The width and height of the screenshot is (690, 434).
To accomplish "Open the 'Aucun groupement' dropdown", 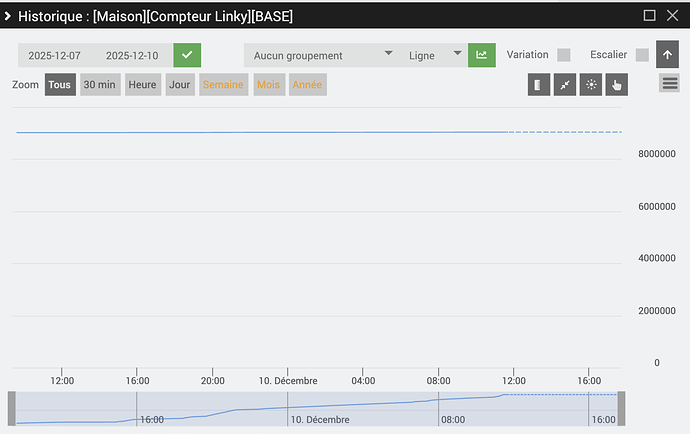I will 323,55.
